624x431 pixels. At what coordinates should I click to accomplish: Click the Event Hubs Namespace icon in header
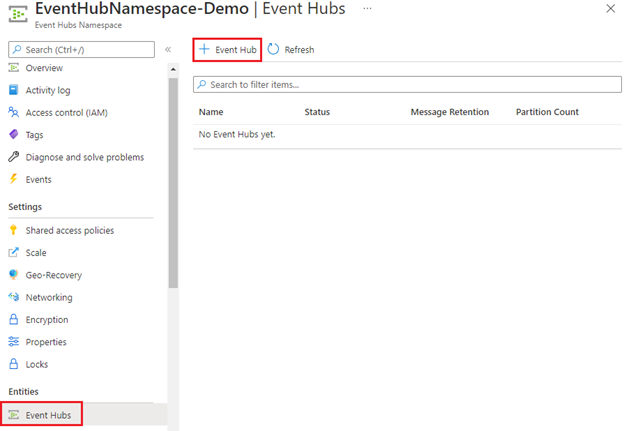pos(18,14)
